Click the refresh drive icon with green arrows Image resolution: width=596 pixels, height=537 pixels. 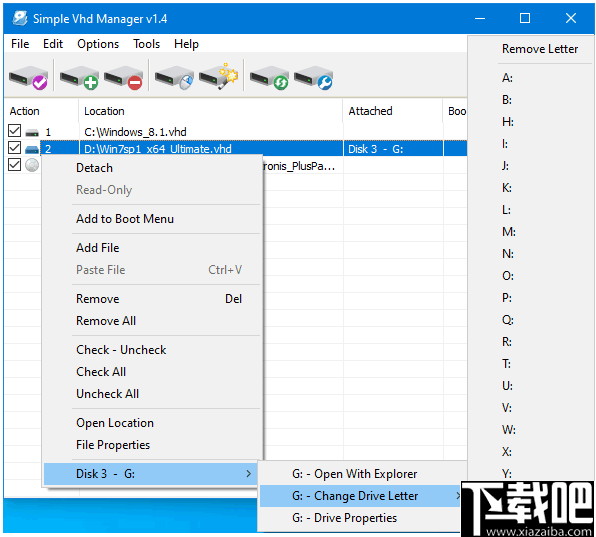click(x=269, y=78)
